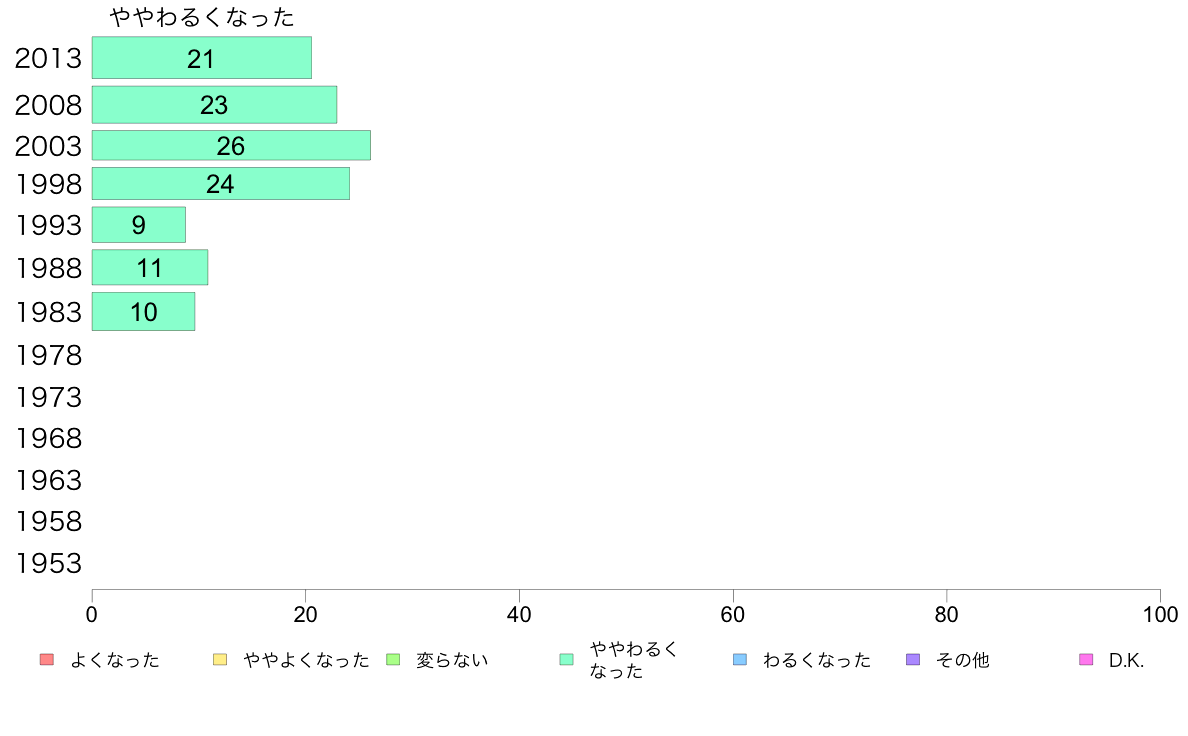Click the purple その他 legend swatch
This screenshot has height=736, width=1188.
pyautogui.click(x=913, y=659)
